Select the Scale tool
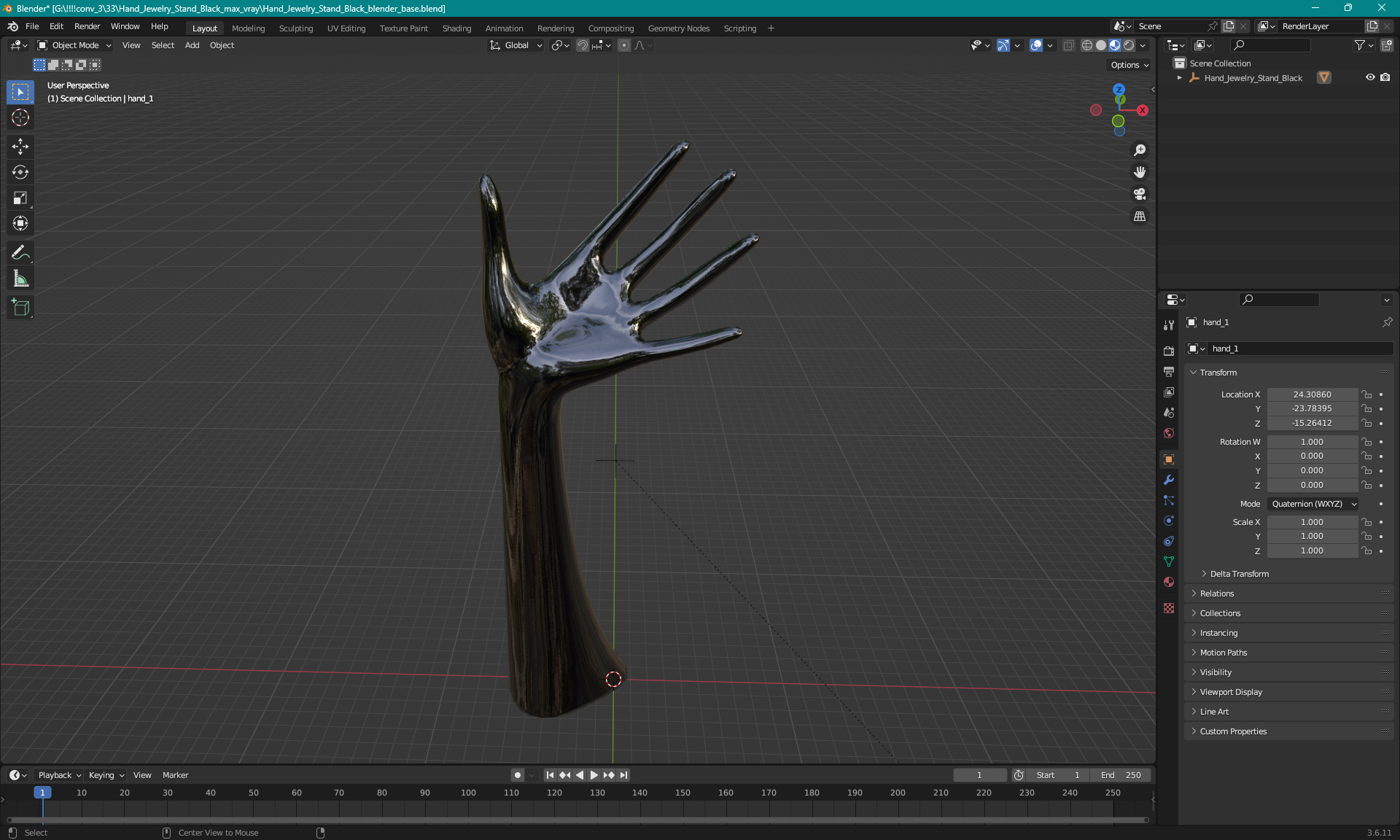Viewport: 1400px width, 840px height. [20, 198]
